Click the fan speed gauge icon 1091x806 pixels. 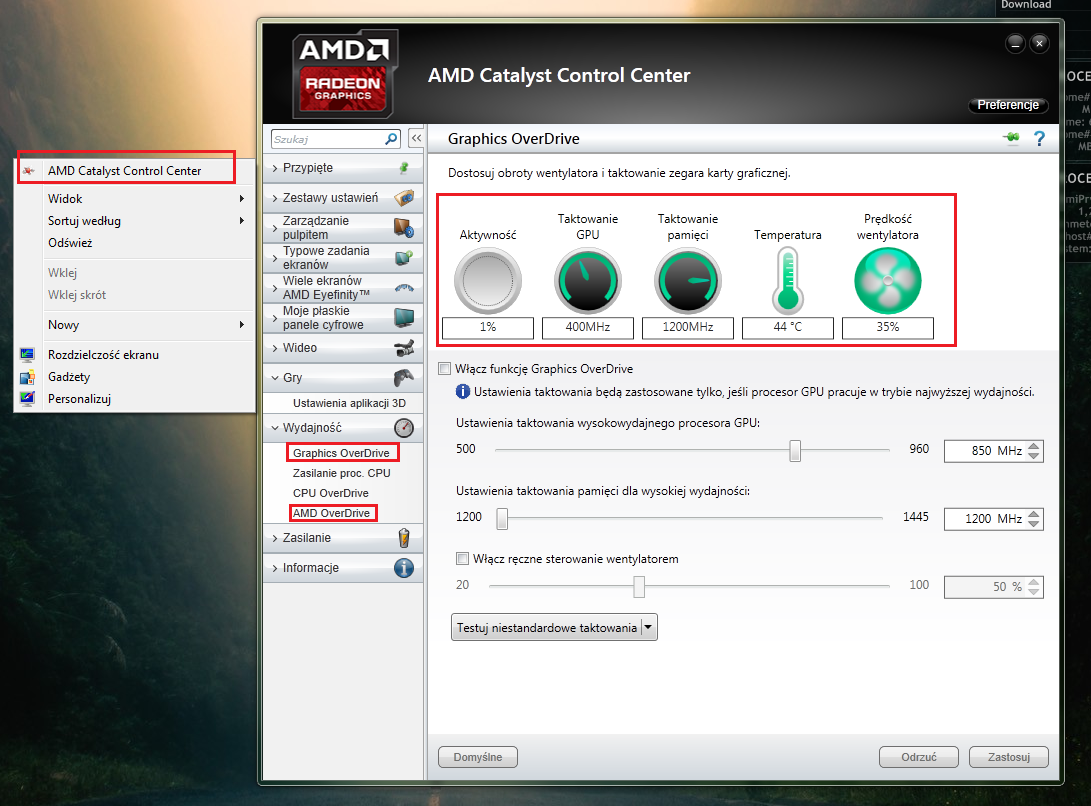[887, 281]
